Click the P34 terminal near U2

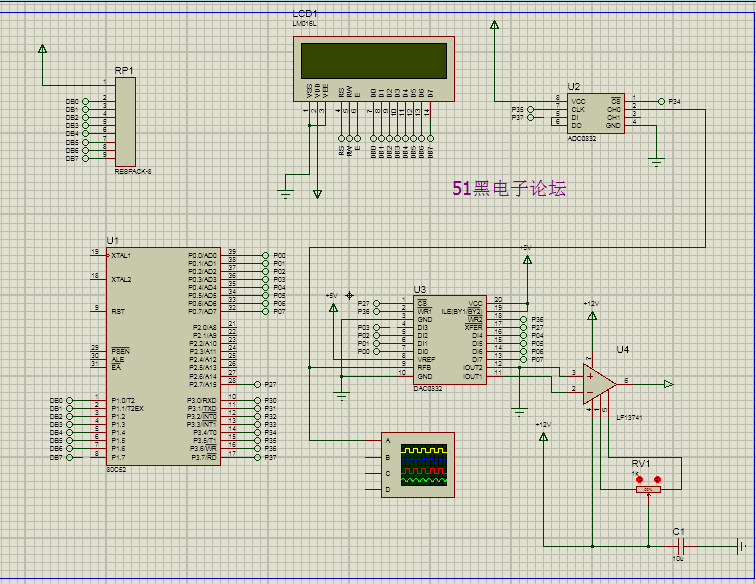pos(662,101)
